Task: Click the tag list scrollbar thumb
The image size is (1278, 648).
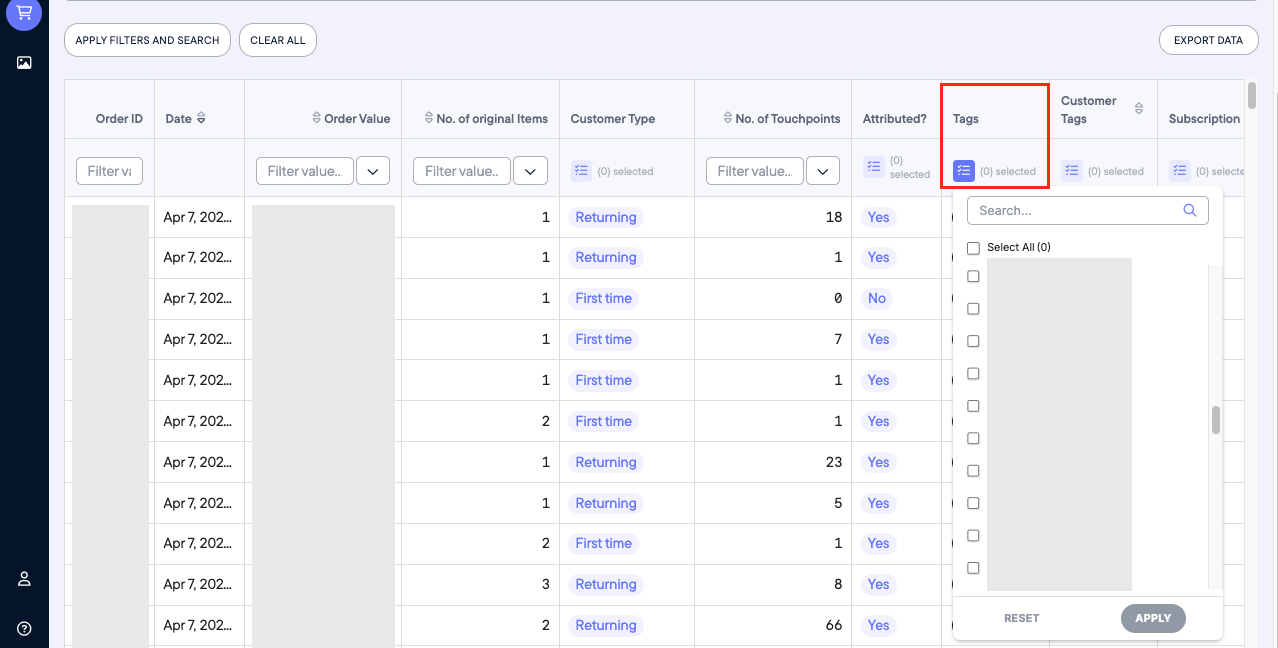Action: (x=1216, y=420)
